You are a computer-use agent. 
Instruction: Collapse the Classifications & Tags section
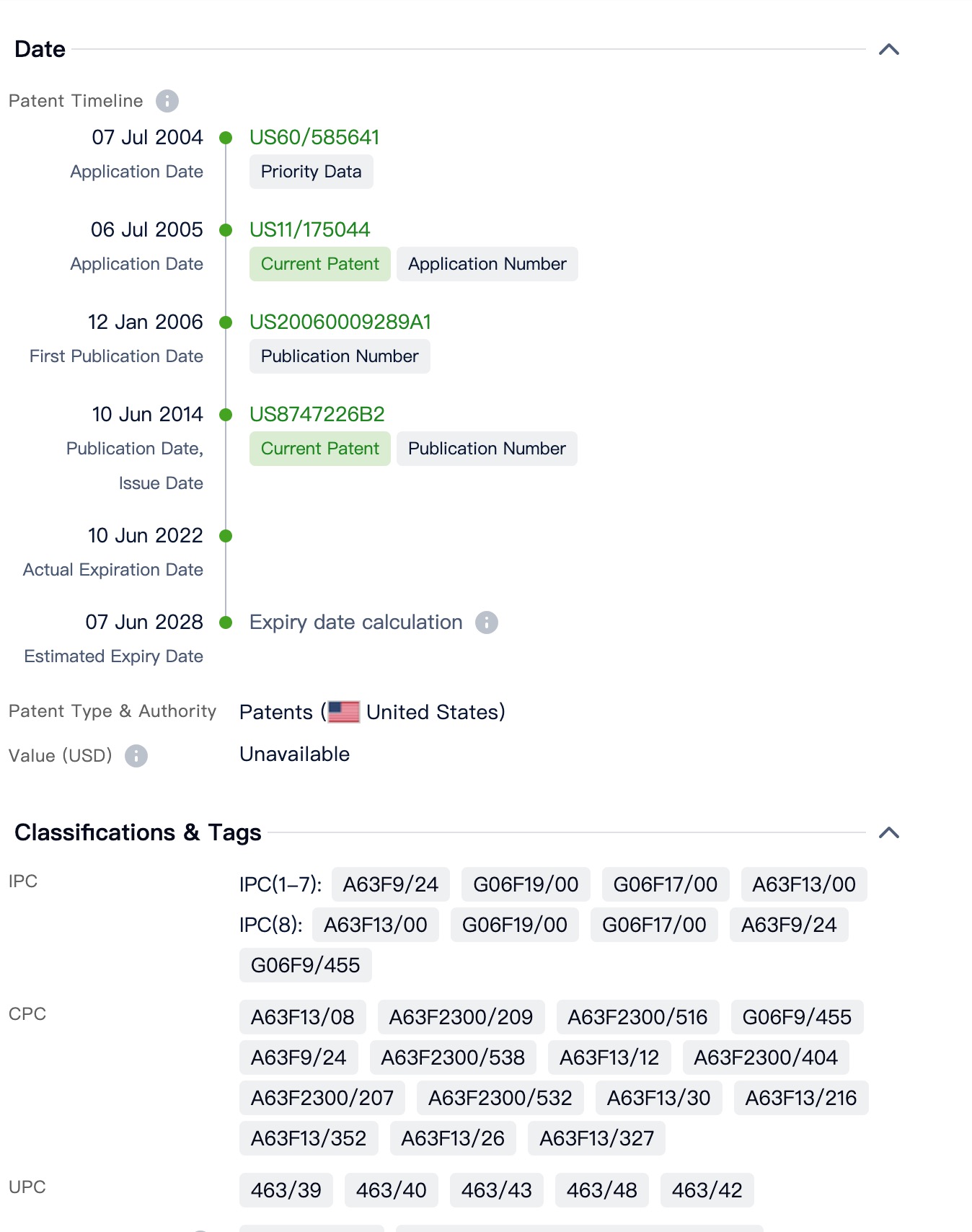pyautogui.click(x=888, y=833)
